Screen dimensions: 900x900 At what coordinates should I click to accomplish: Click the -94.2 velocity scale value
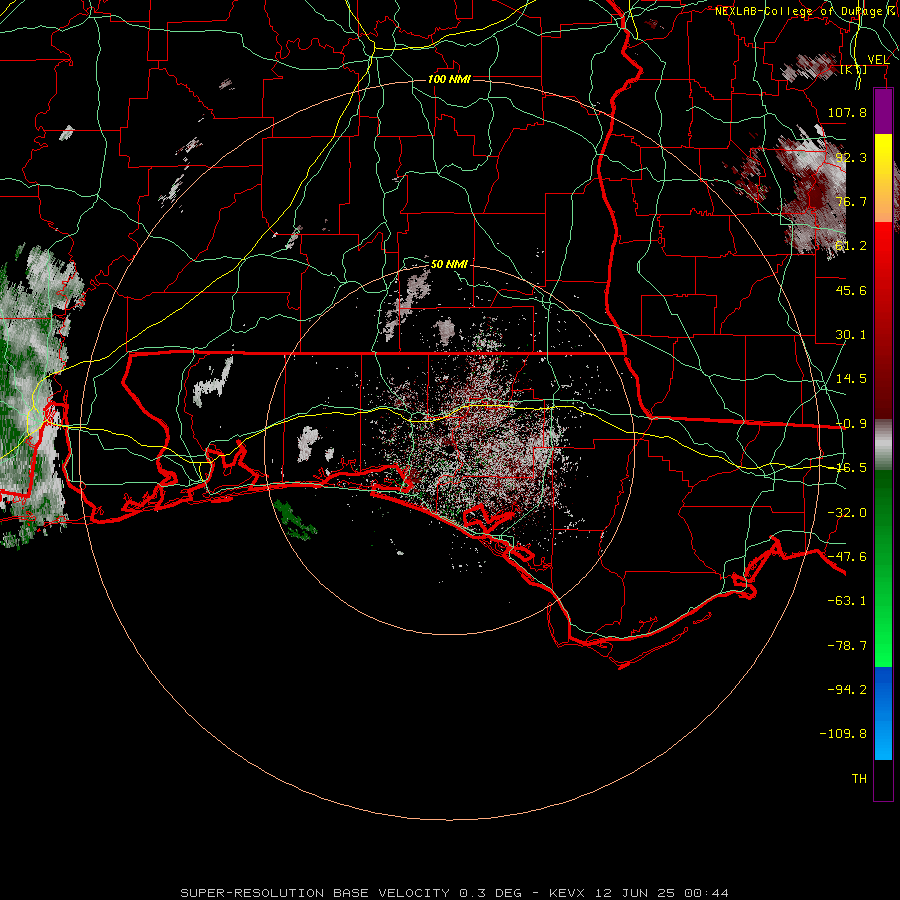[x=847, y=689]
